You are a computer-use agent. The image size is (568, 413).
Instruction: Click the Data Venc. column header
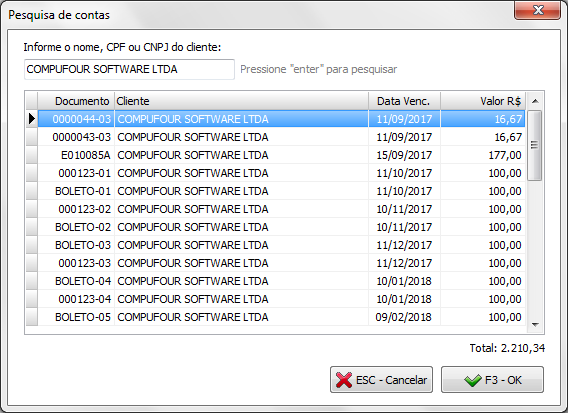click(x=404, y=101)
